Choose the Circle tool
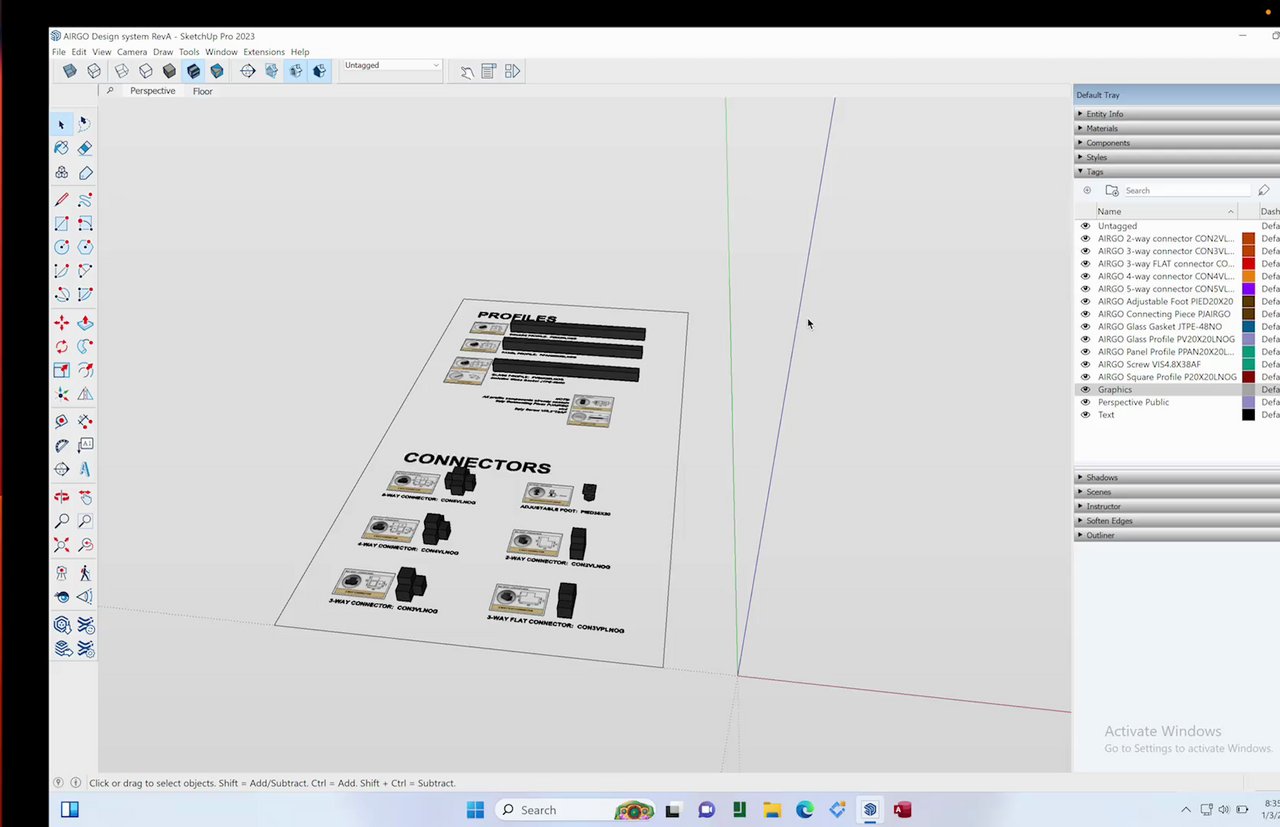The height and width of the screenshot is (827, 1280). tap(61, 247)
